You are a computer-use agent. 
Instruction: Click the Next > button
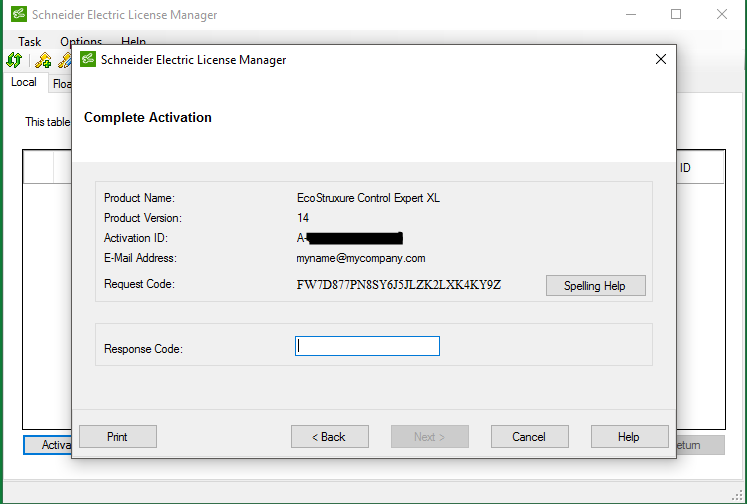point(430,437)
